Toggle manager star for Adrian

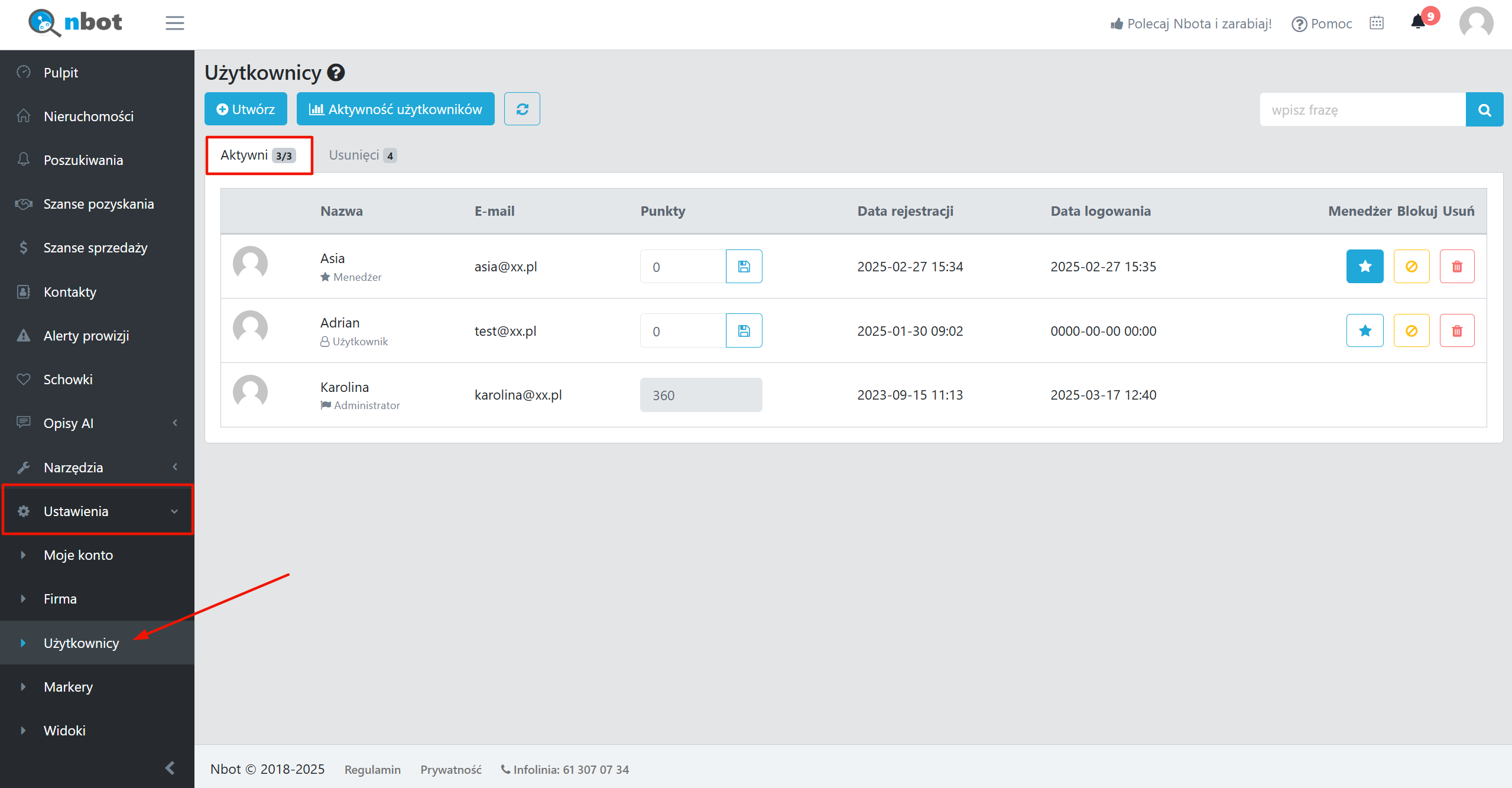[x=1365, y=331]
